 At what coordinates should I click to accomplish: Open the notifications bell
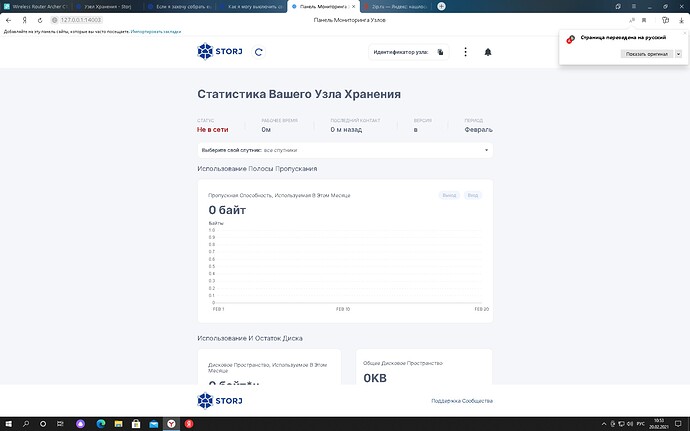coord(488,52)
